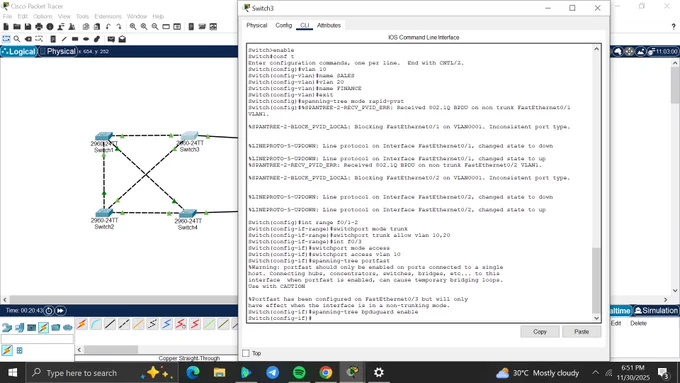Screen dimensions: 680x383
Task: Pick the Fiber orange cable
Action: point(138,324)
